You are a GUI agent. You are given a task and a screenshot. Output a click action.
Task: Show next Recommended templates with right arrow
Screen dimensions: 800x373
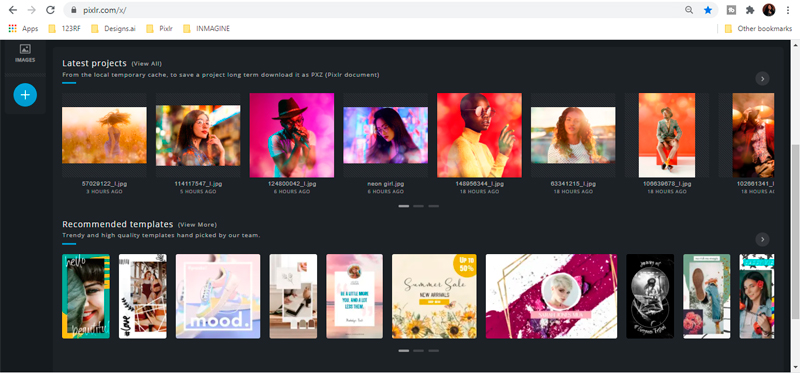762,239
